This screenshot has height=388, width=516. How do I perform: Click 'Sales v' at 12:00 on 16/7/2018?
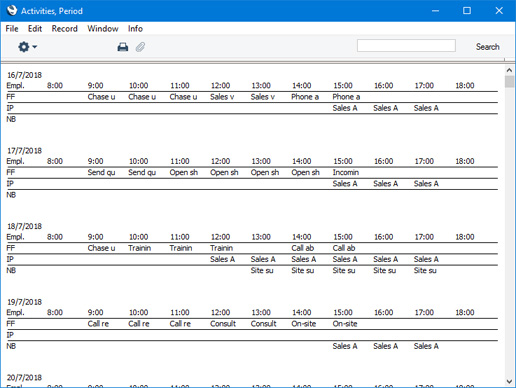tap(222, 97)
